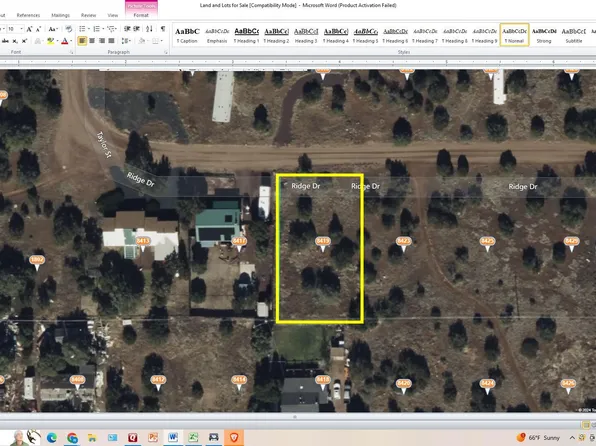
Task: Toggle Align Text Left
Action: (x=82, y=41)
